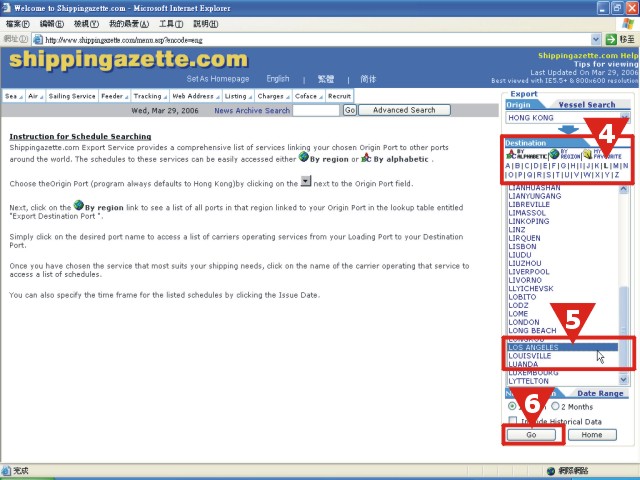Screen dimensions: 640x480
Task: Tick the Include Historical Data checkbox
Action: (x=513, y=420)
